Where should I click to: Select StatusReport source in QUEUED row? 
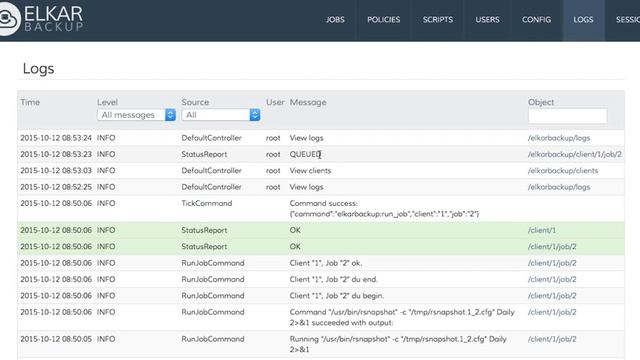(x=204, y=154)
